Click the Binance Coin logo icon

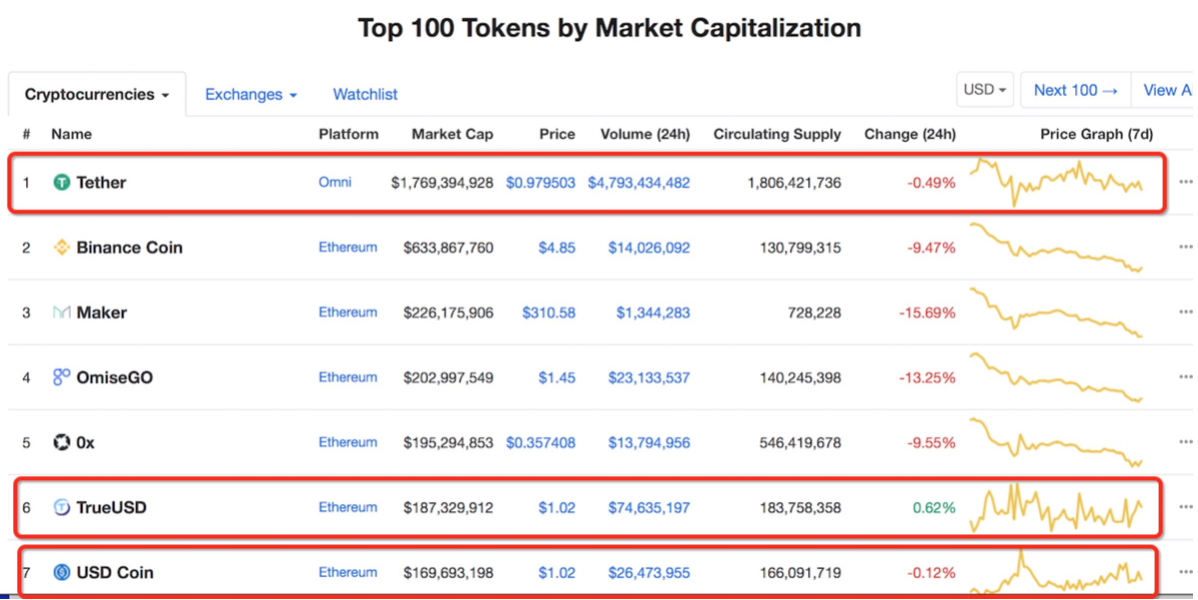pyautogui.click(x=62, y=247)
